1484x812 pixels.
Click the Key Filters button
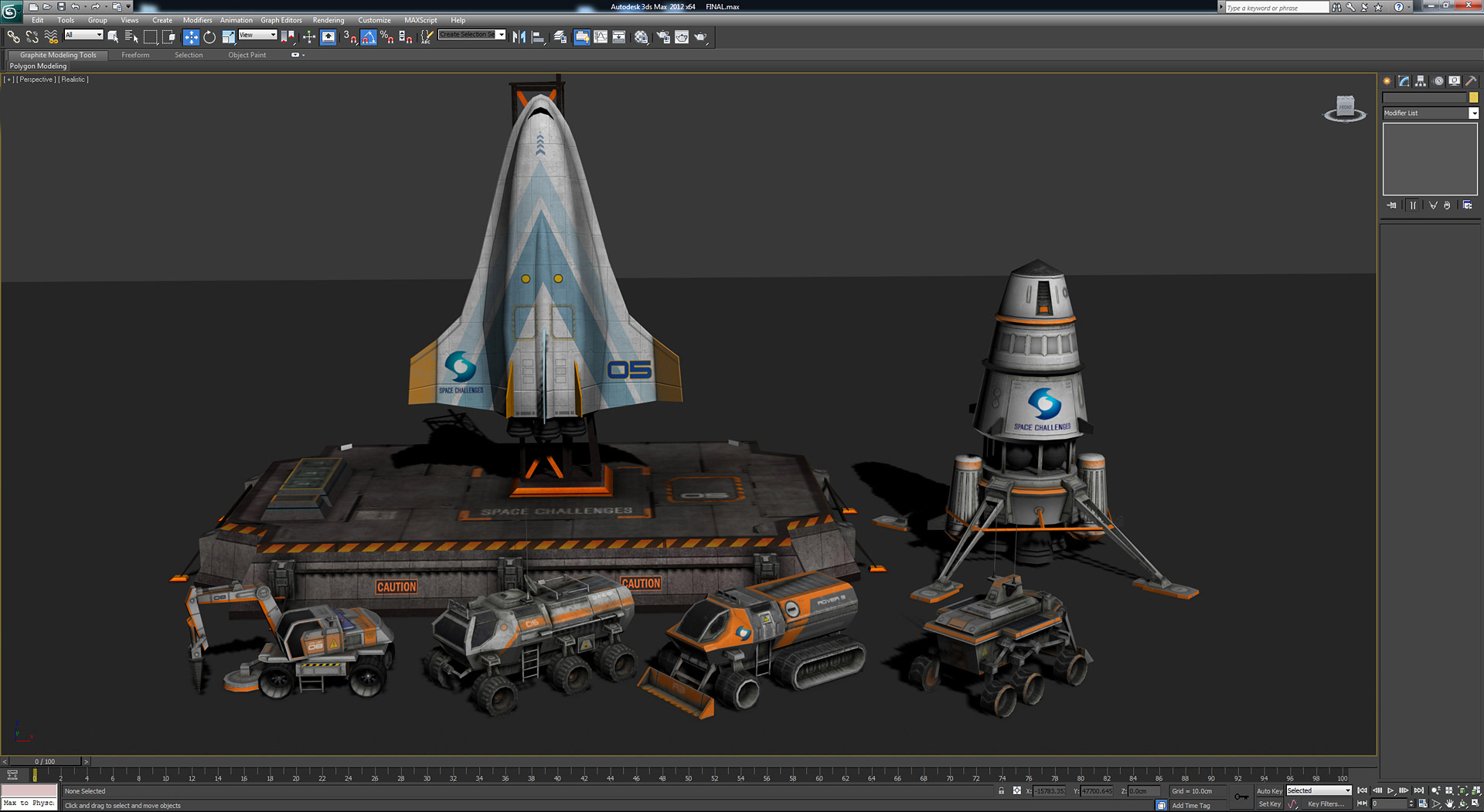pyautogui.click(x=1327, y=804)
